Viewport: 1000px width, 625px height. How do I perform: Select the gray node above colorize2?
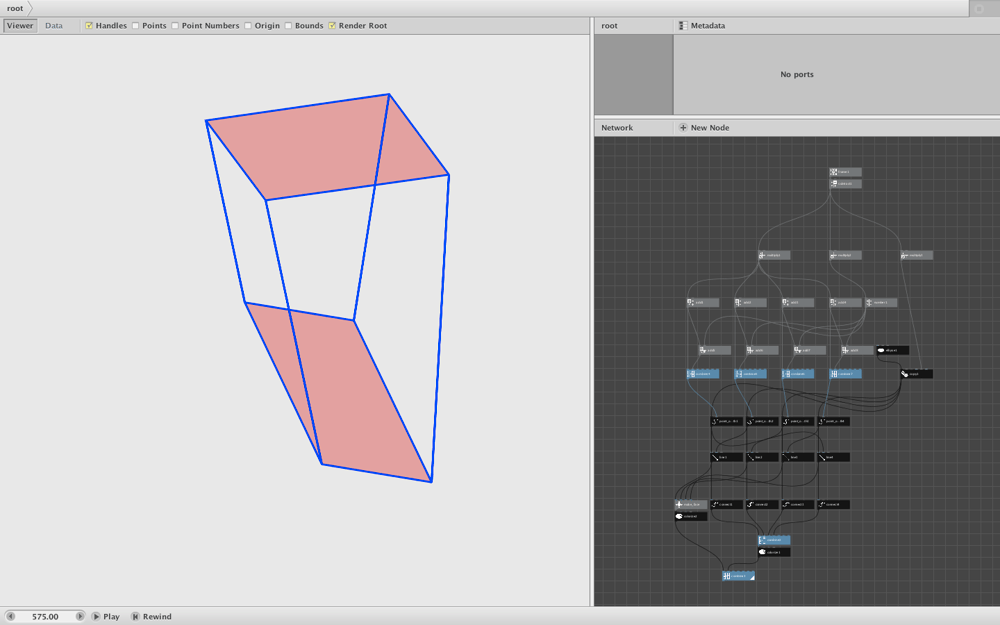691,504
